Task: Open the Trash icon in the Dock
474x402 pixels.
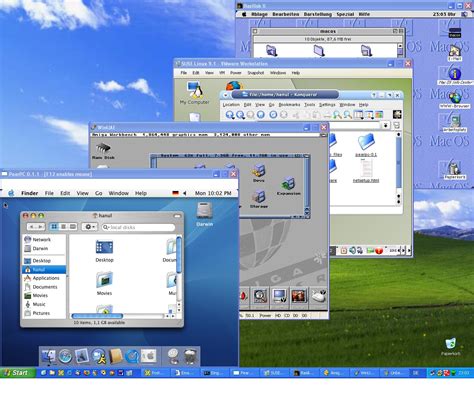Action: click(x=190, y=357)
